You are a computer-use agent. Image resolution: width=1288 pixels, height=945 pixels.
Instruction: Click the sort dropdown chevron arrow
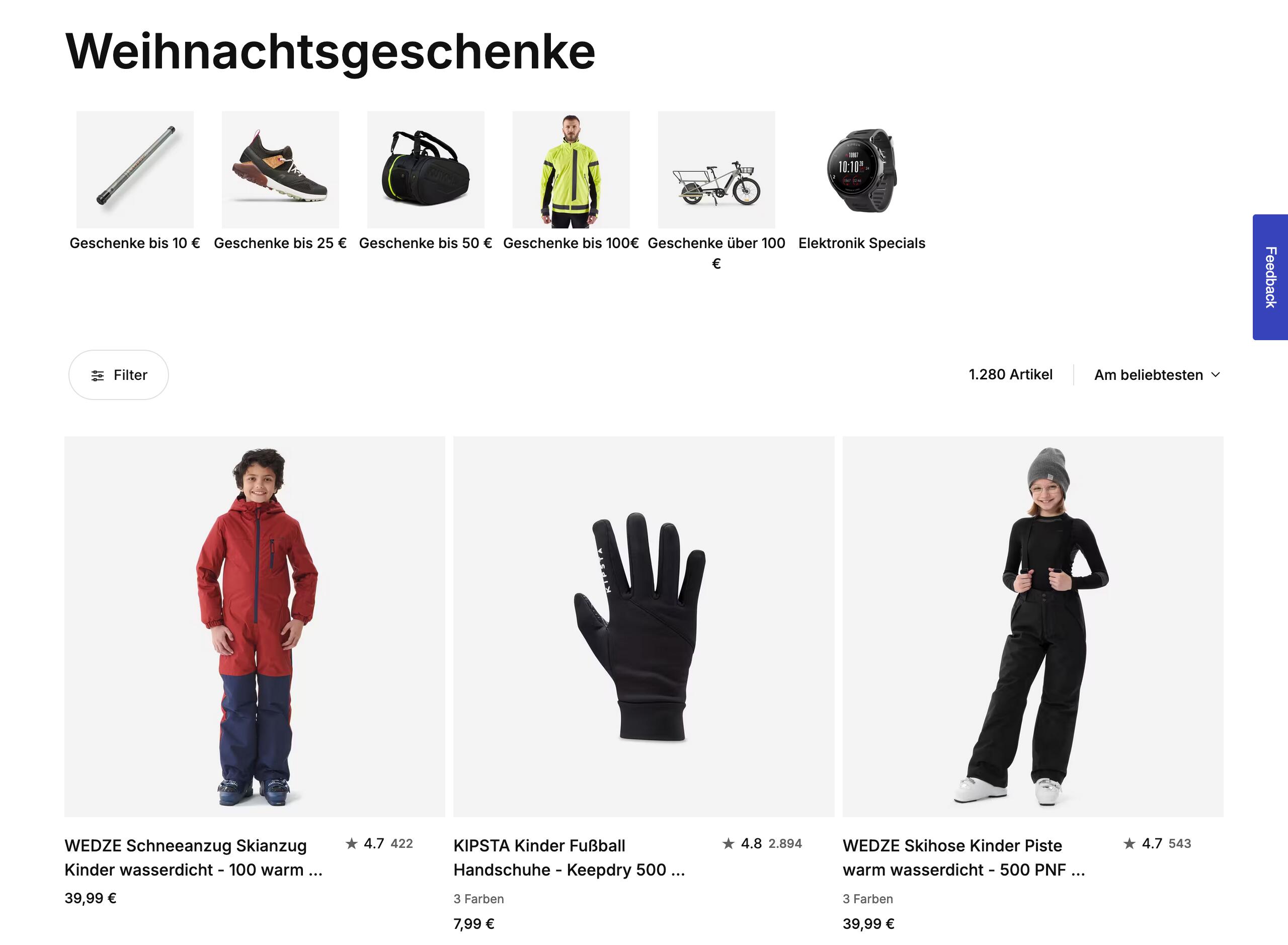pos(1216,375)
